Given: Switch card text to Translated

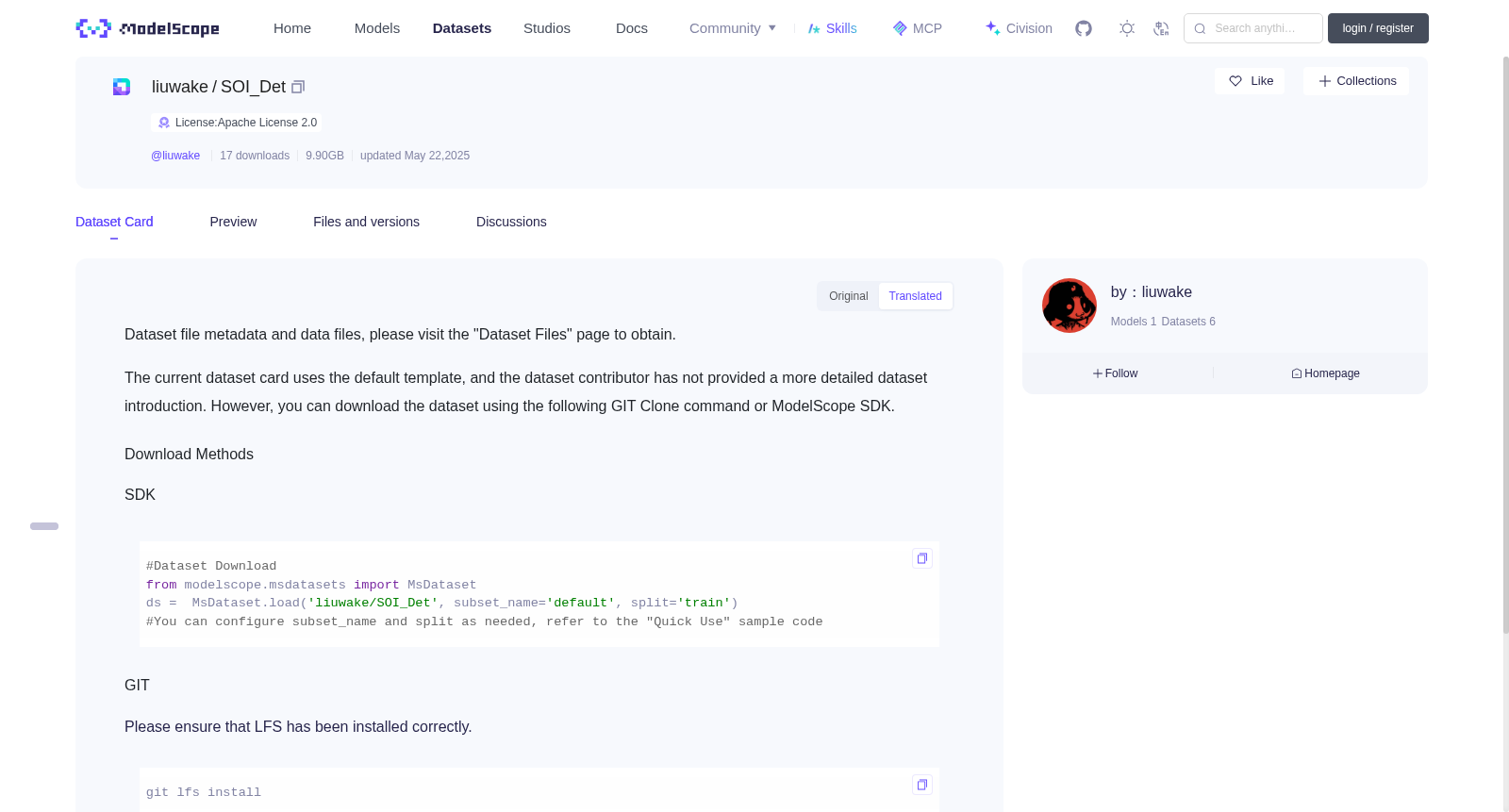Looking at the screenshot, I should (x=915, y=296).
